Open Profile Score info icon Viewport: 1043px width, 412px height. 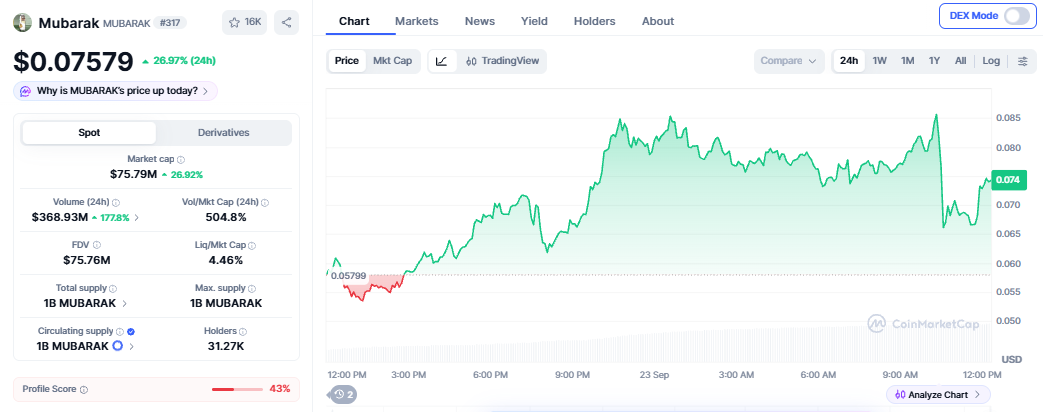[84, 389]
